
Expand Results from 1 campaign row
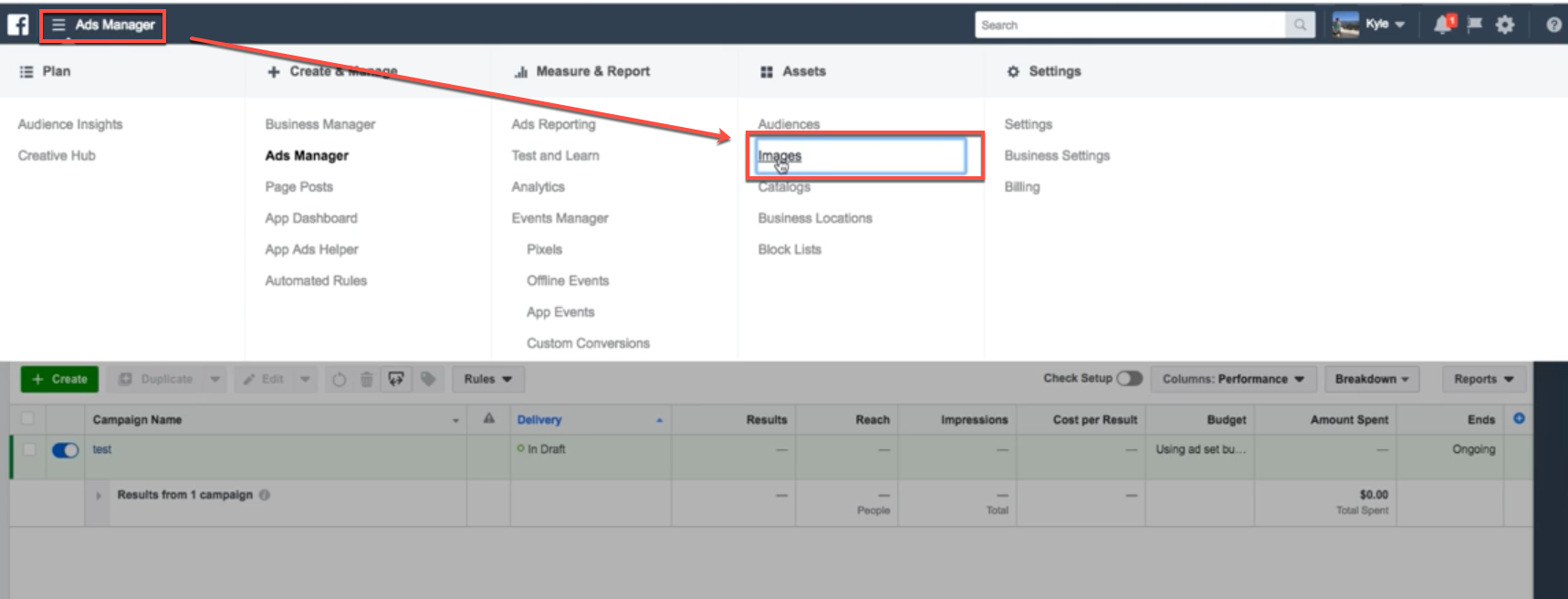(x=99, y=495)
